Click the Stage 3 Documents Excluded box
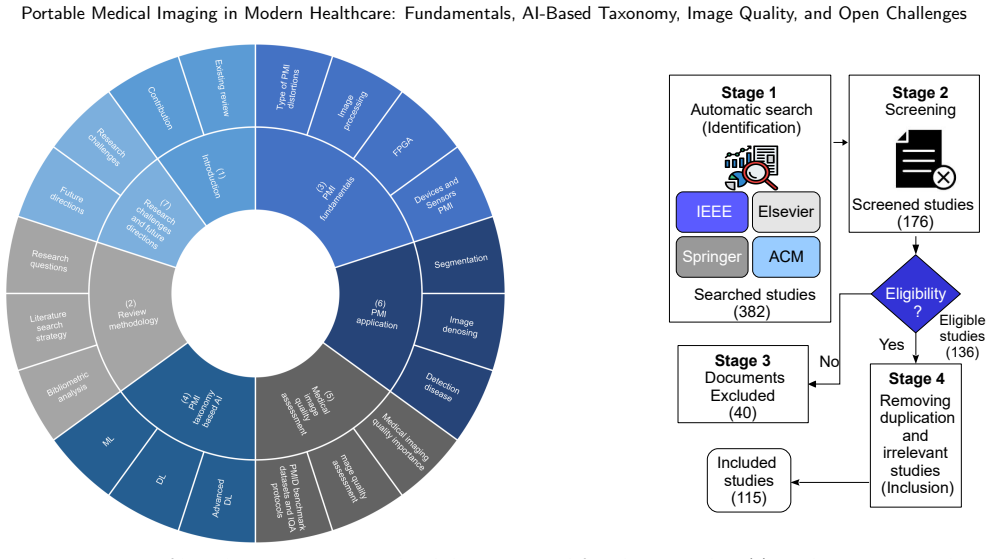The image size is (992, 559). coord(743,384)
